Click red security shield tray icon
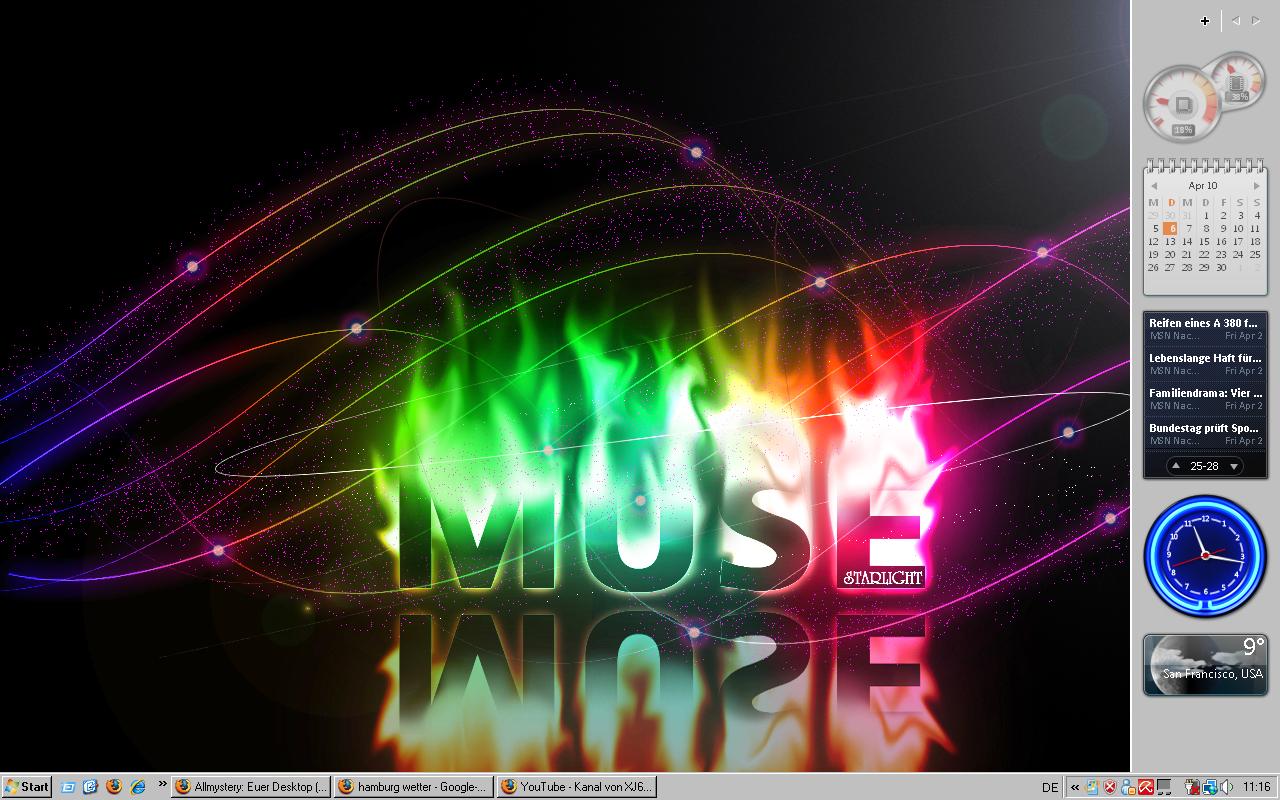 1110,787
